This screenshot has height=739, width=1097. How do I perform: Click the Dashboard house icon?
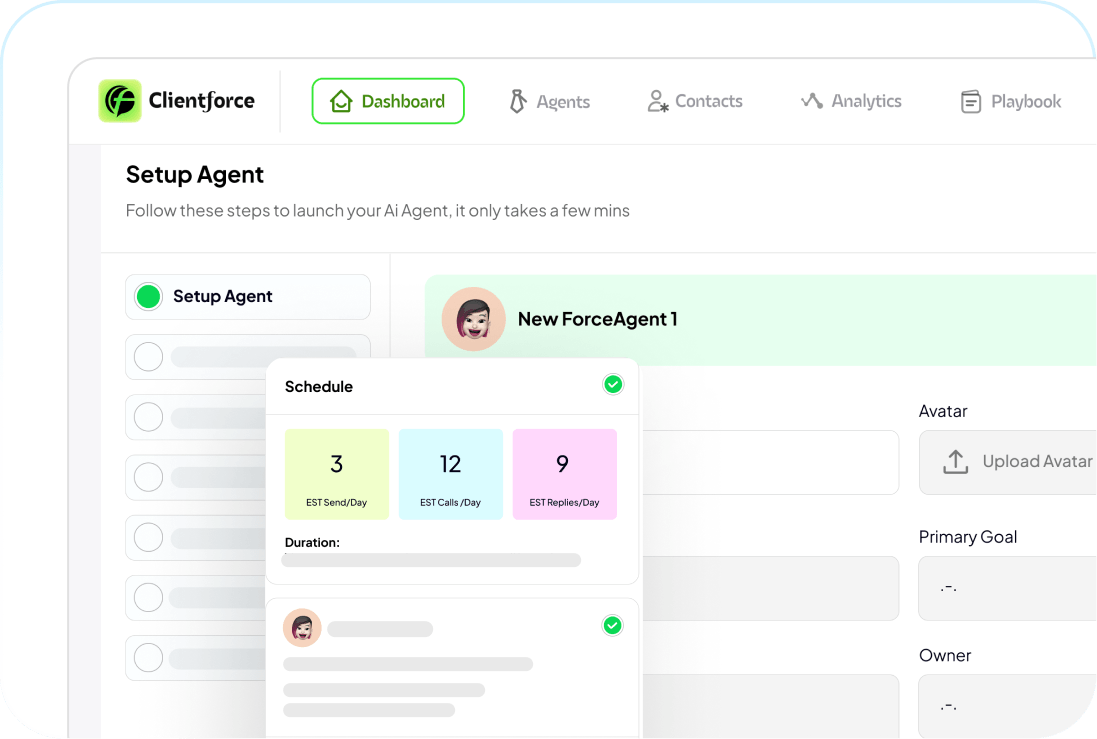coord(341,101)
